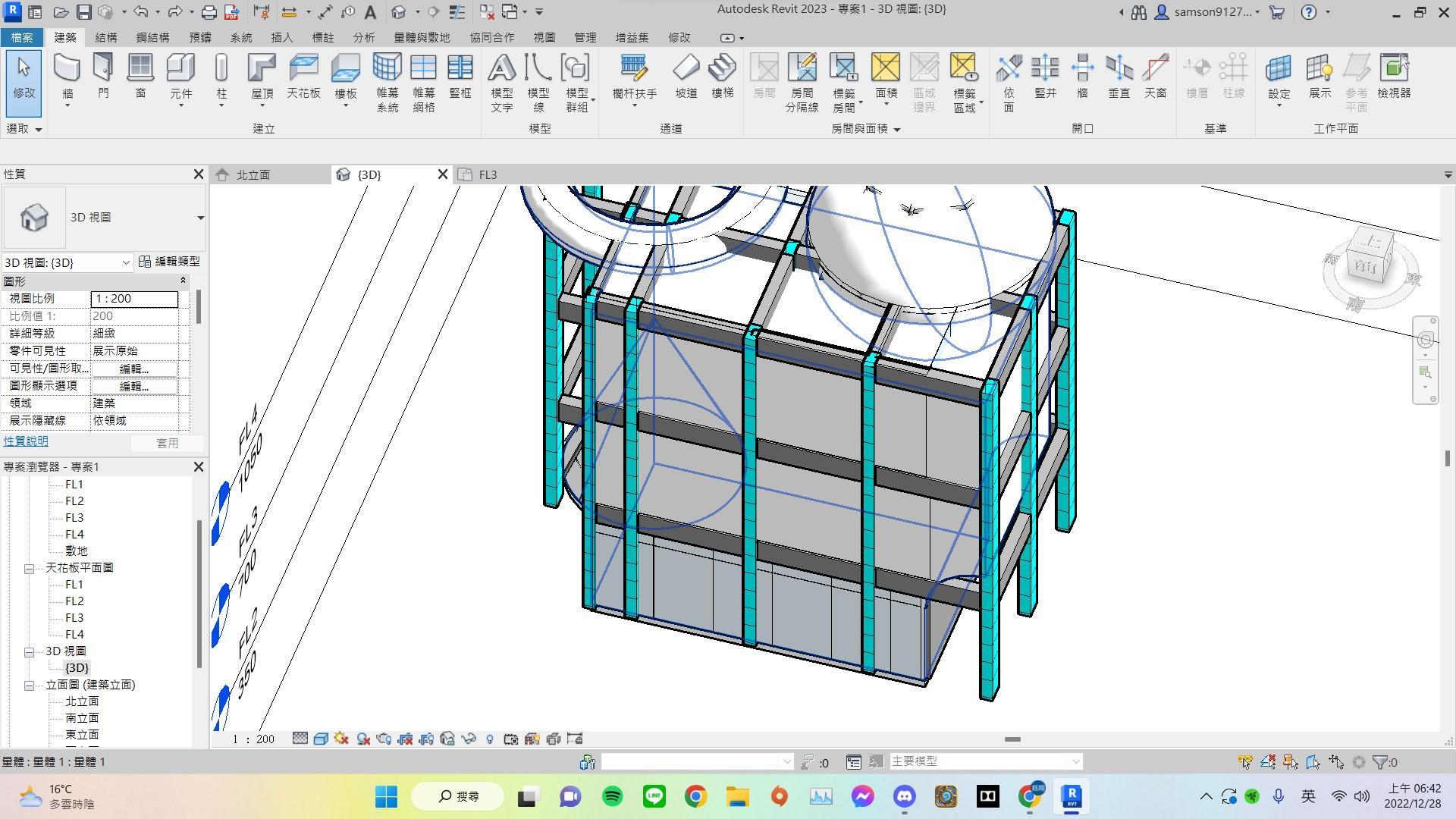
Task: Toggle shadows off in the view control bar
Action: click(x=364, y=738)
